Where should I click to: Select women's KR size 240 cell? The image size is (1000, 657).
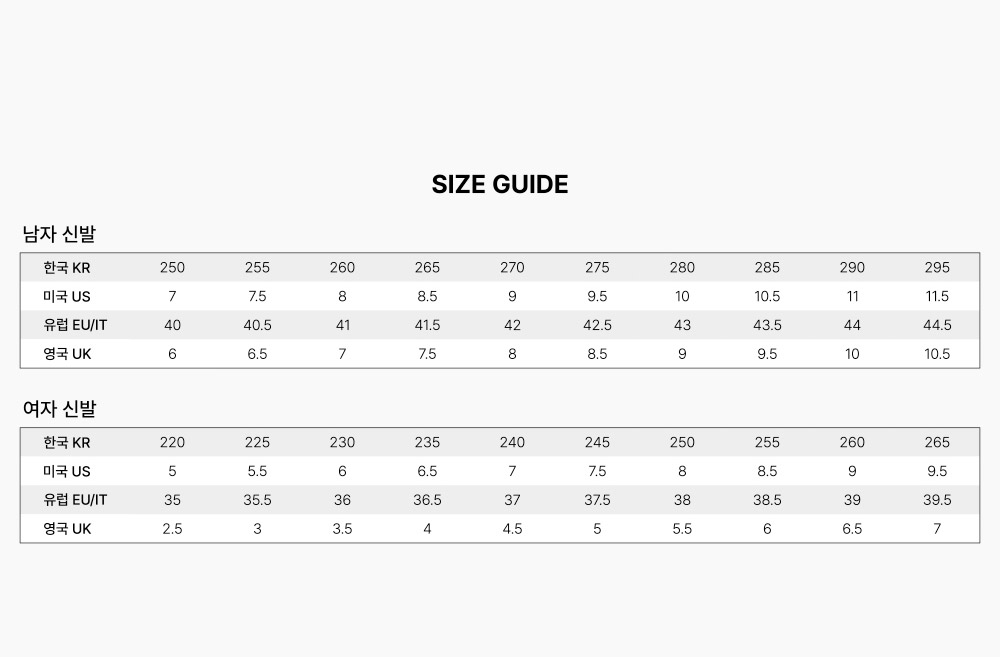512,442
